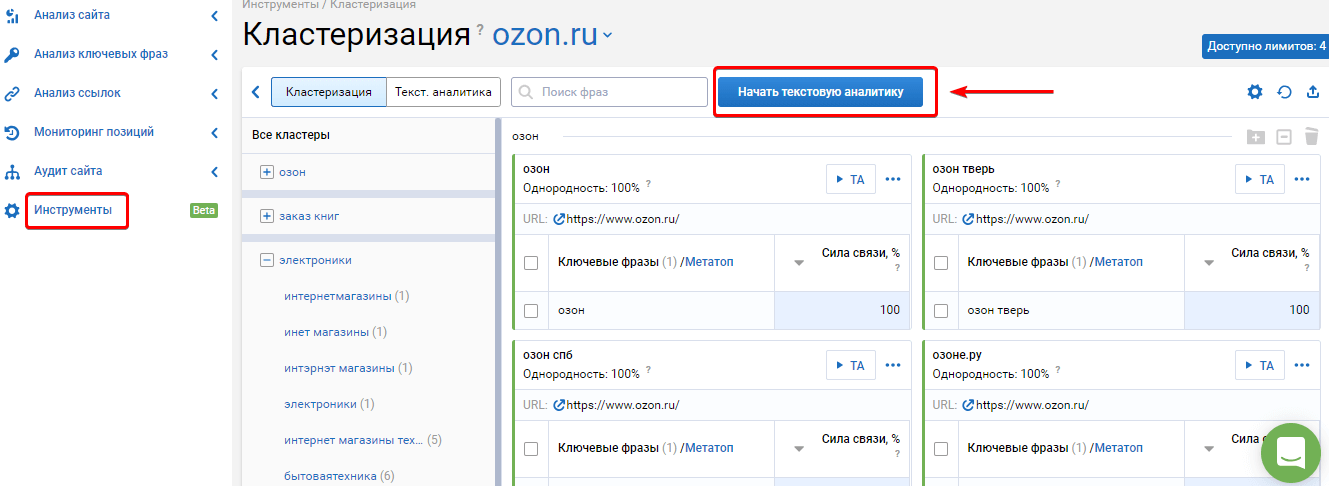Click the help question mark beside Кластеризация title
This screenshot has width=1329, height=486.
click(x=480, y=29)
